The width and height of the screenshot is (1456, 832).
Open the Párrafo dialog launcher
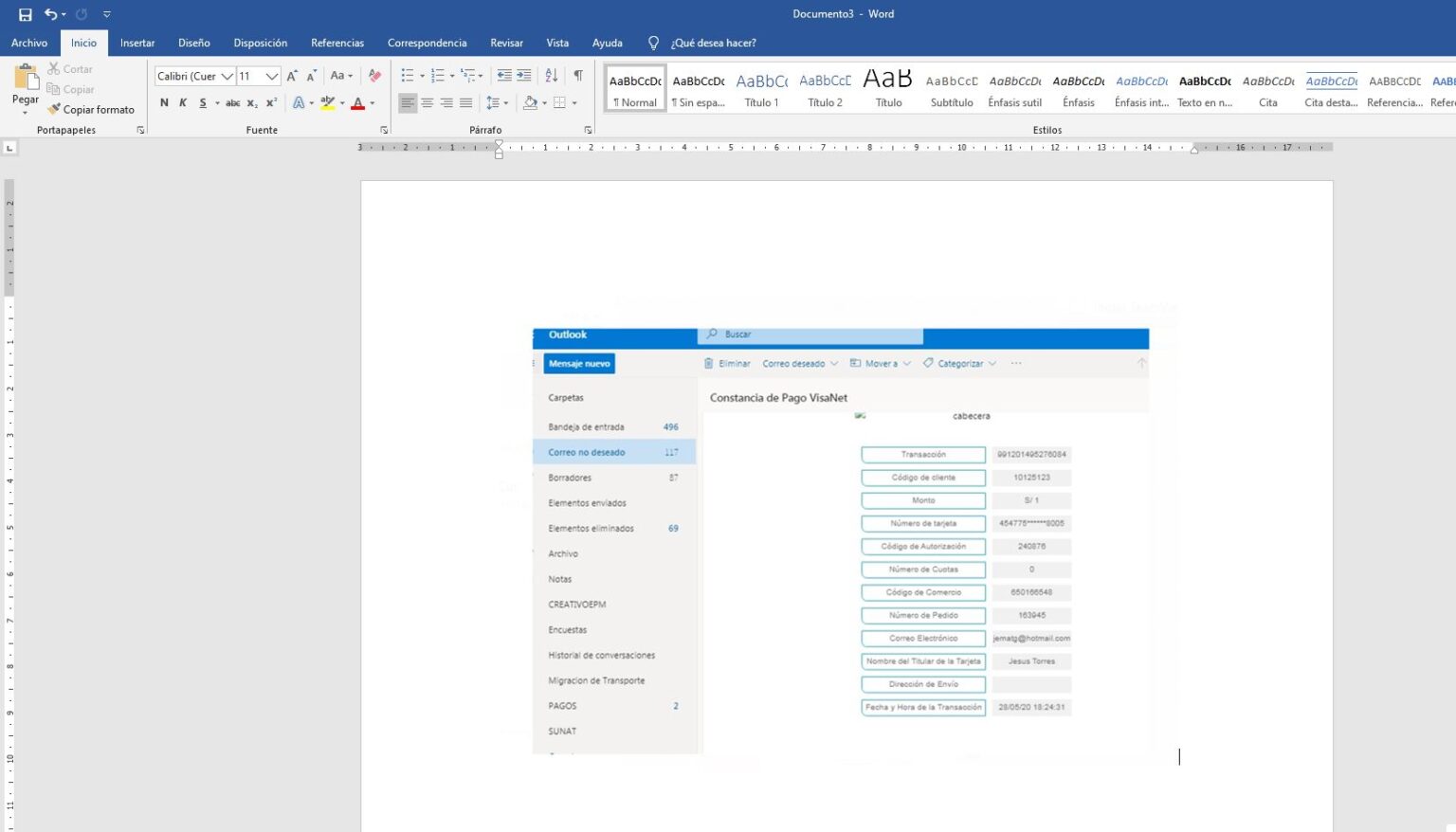pyautogui.click(x=588, y=130)
